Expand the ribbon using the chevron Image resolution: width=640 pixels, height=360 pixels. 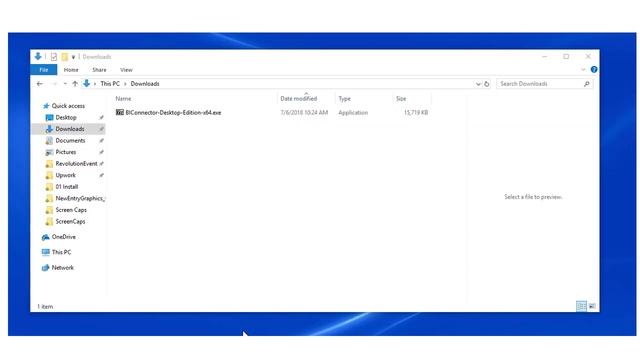[583, 70]
